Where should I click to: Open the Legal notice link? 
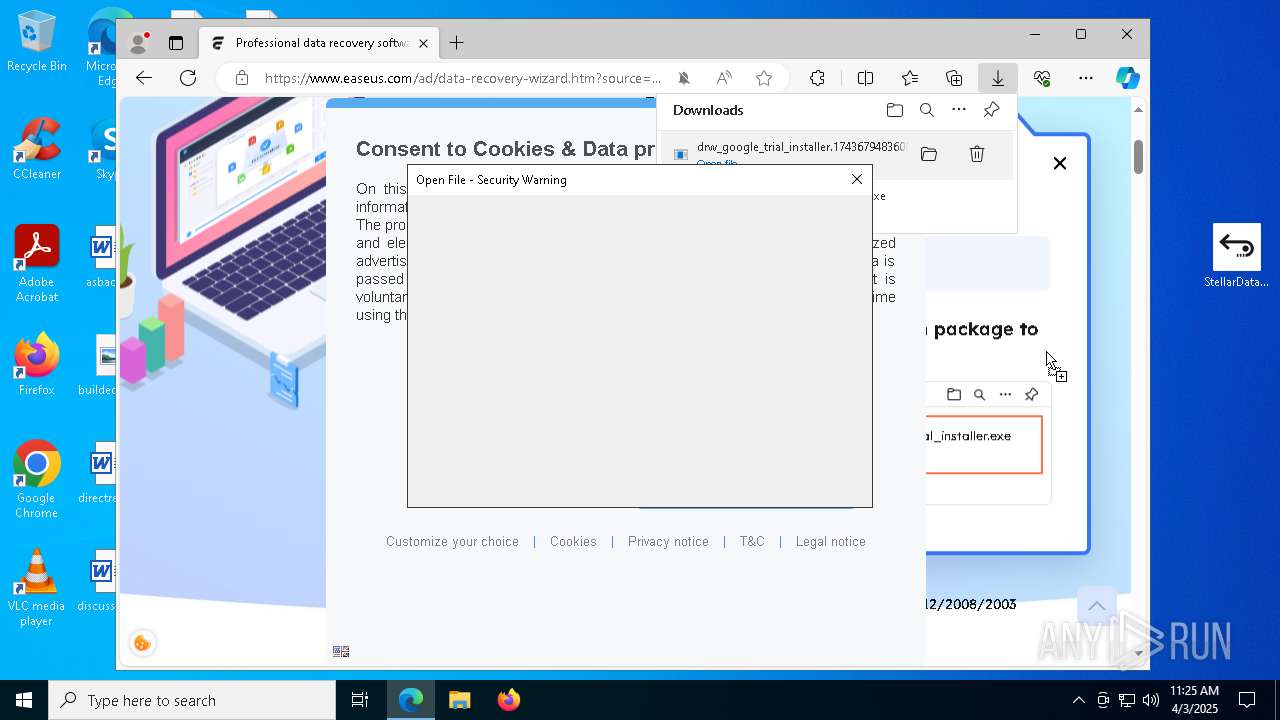click(x=831, y=541)
